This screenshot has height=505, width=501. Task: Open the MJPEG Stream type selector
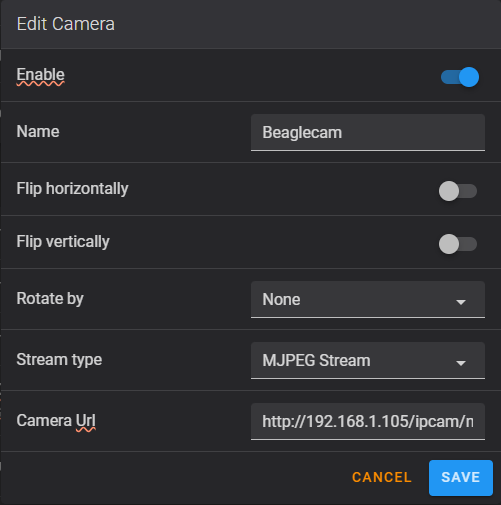[x=368, y=360]
